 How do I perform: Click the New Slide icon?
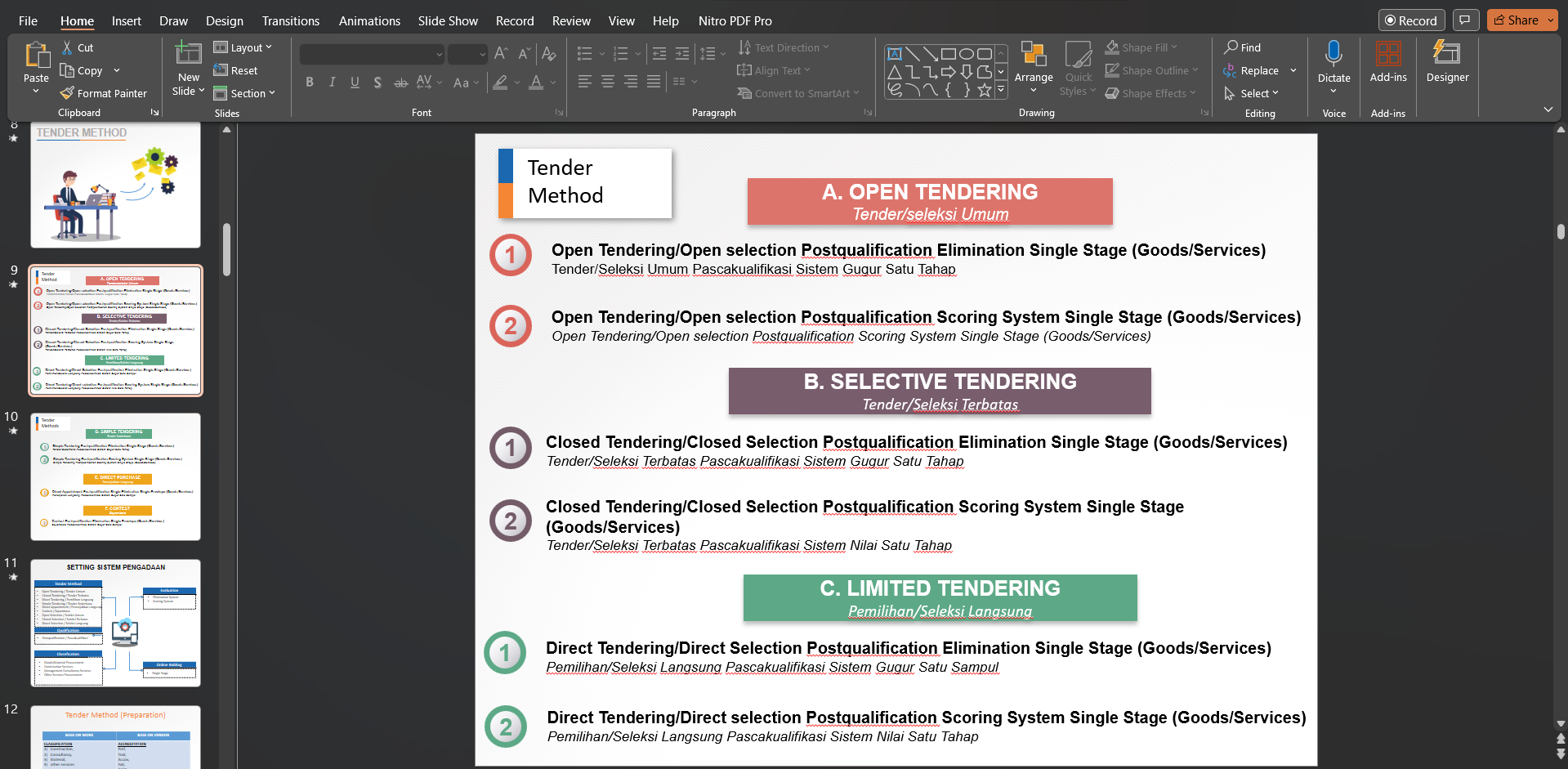coord(188,54)
